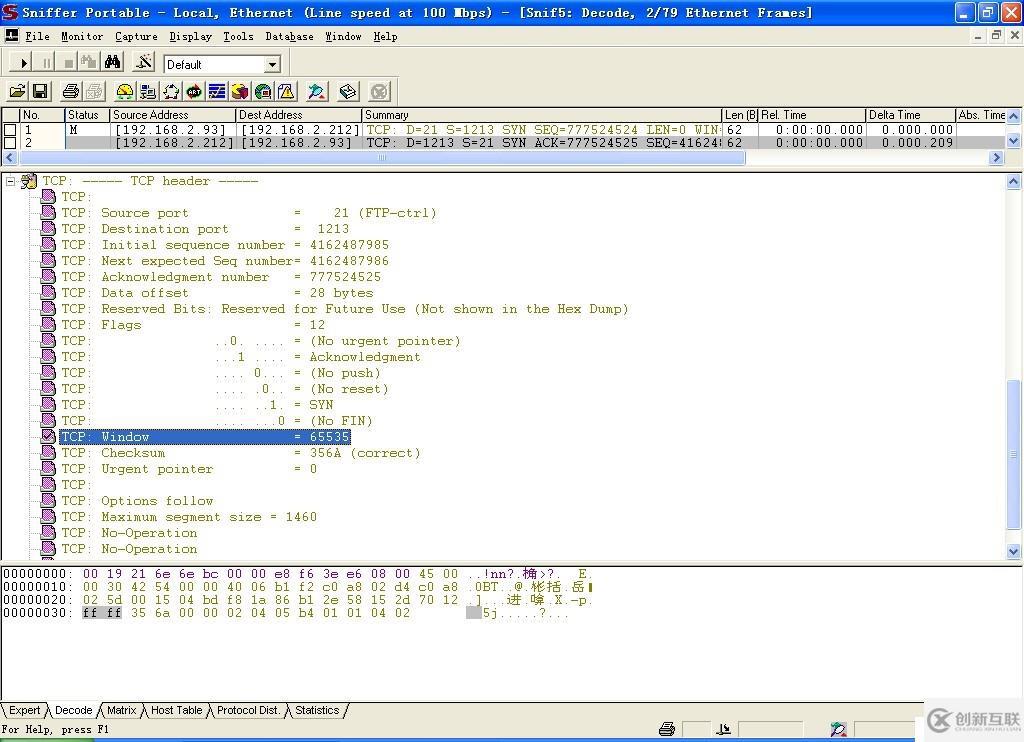Screen dimensions: 1024x742
Task: Click the Status column header
Action: [x=87, y=115]
